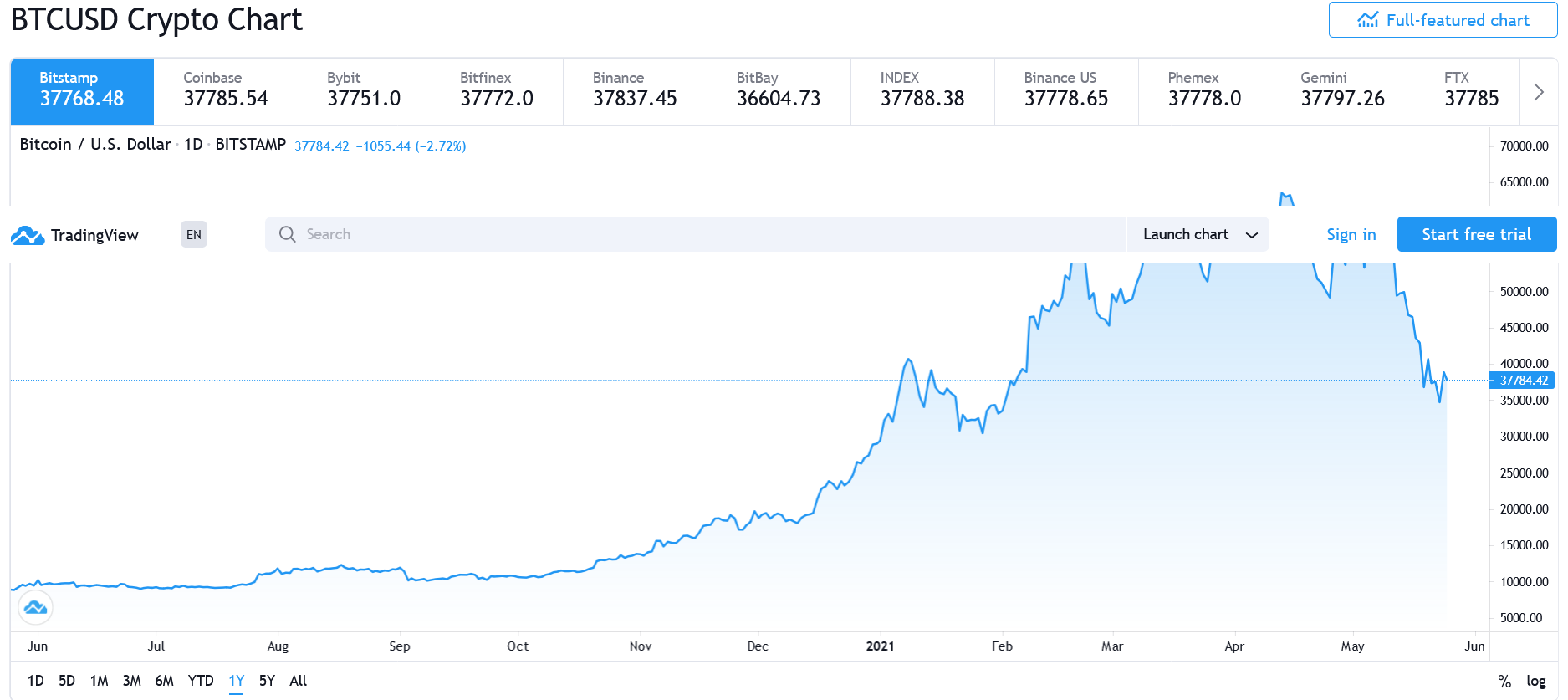1568x700 pixels.
Task: Open the Launch chart dropdown
Action: point(1198,234)
